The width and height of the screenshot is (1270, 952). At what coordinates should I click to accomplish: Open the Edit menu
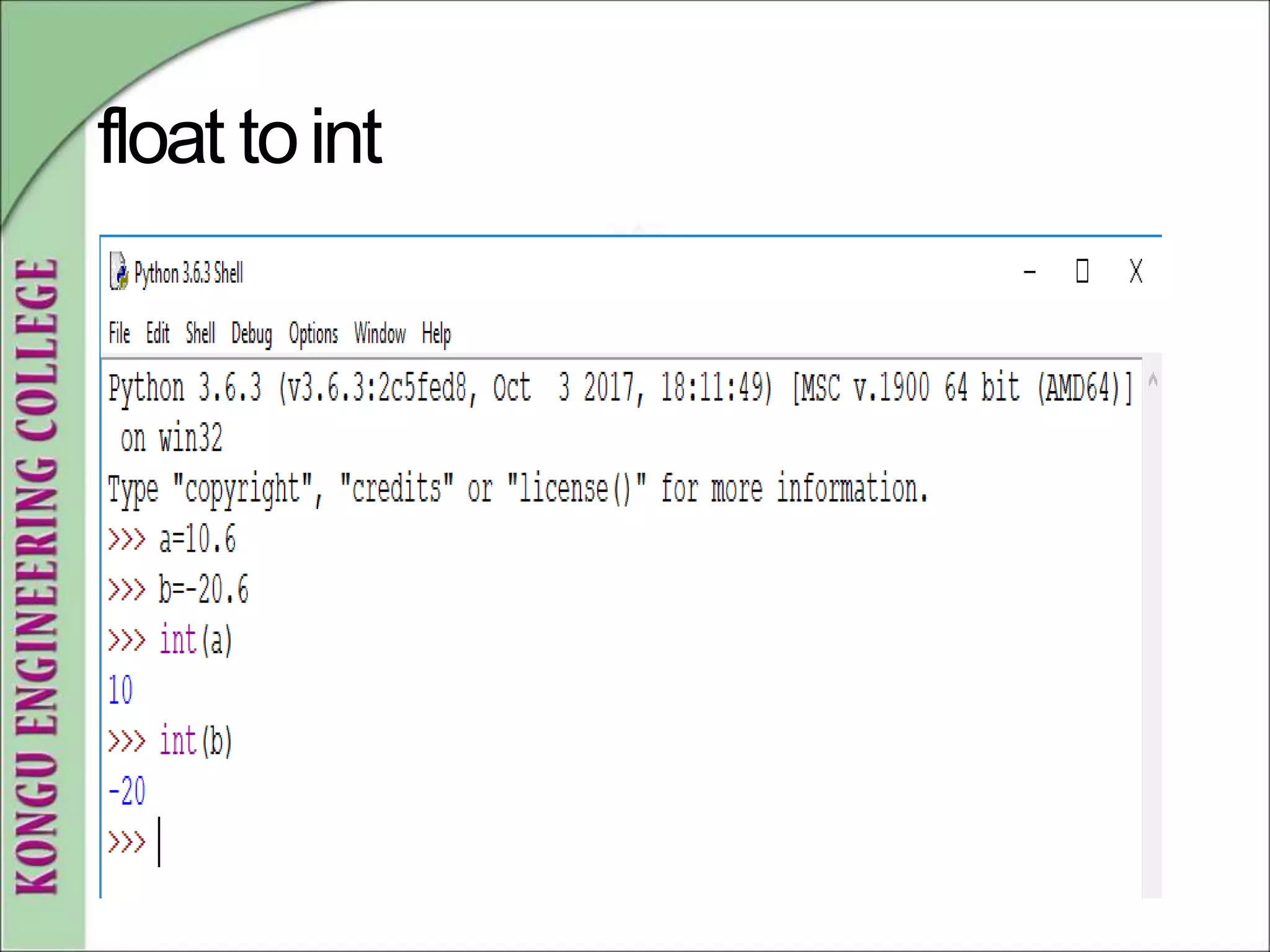click(x=158, y=333)
